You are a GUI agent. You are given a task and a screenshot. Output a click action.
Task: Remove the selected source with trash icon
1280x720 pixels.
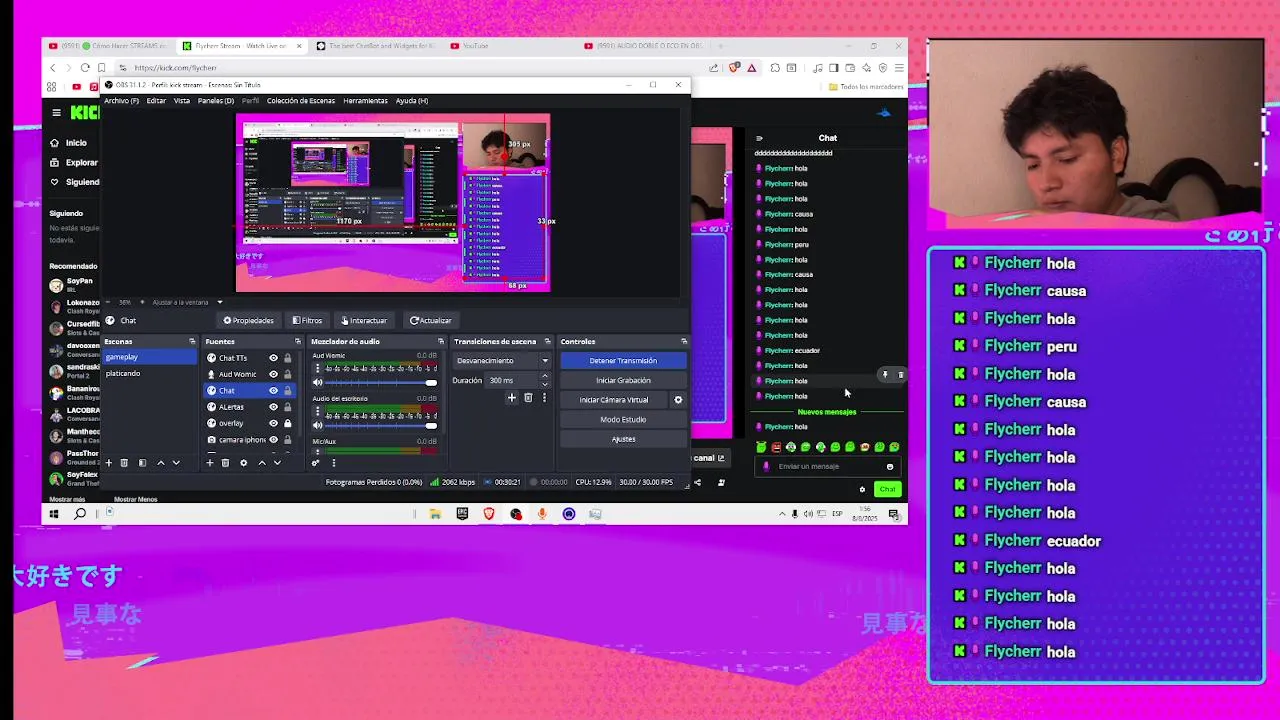225,463
